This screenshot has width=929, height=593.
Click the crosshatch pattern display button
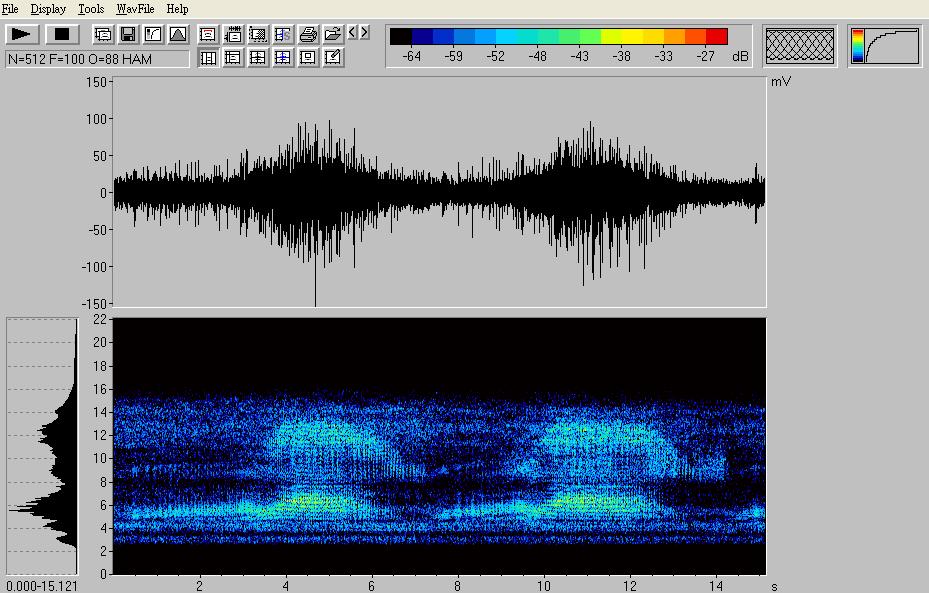click(x=800, y=46)
